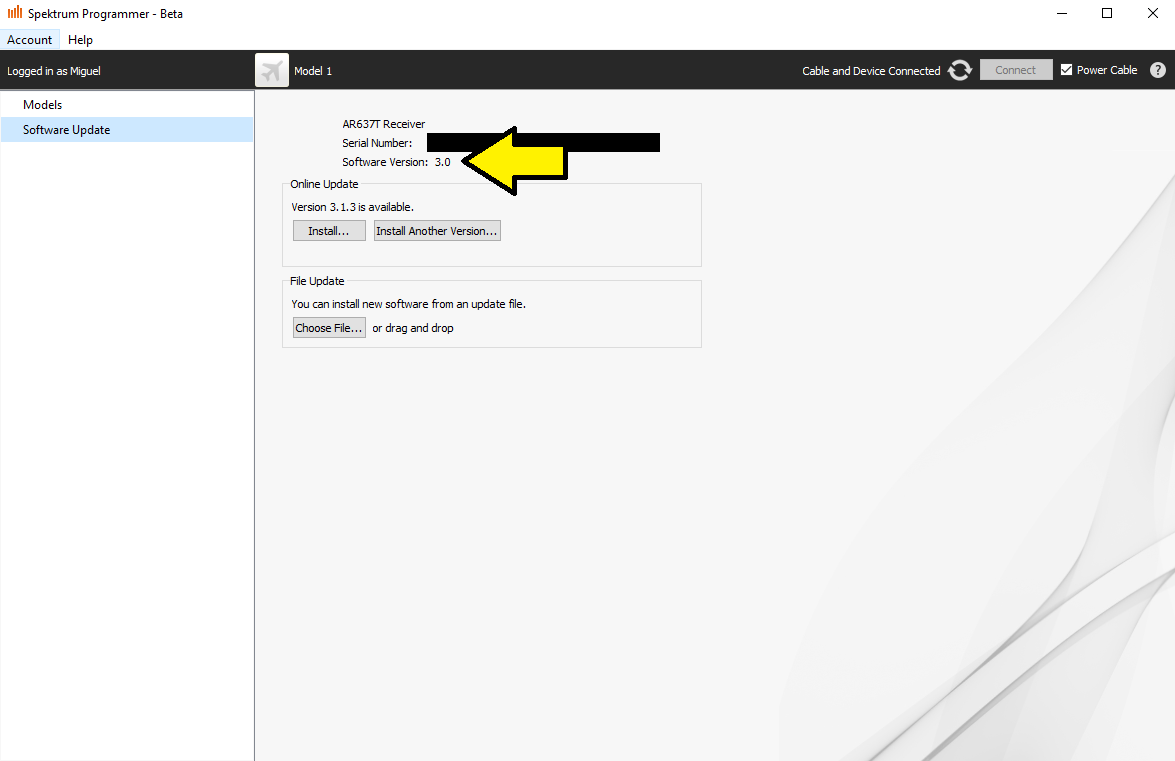Click Install Another Version... button
Screen dimensions: 1175x761
(437, 231)
